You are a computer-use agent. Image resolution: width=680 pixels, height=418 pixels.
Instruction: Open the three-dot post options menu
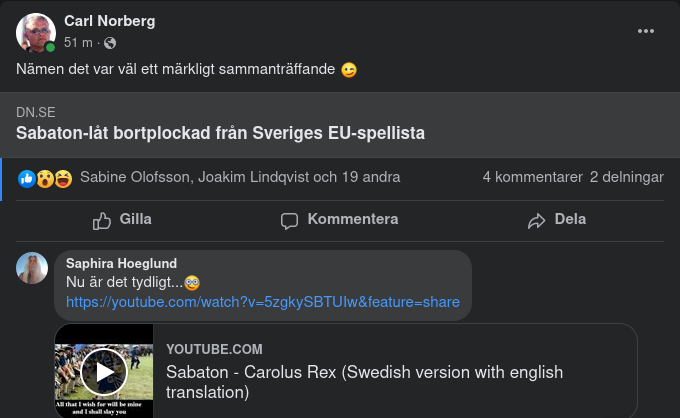point(646,31)
